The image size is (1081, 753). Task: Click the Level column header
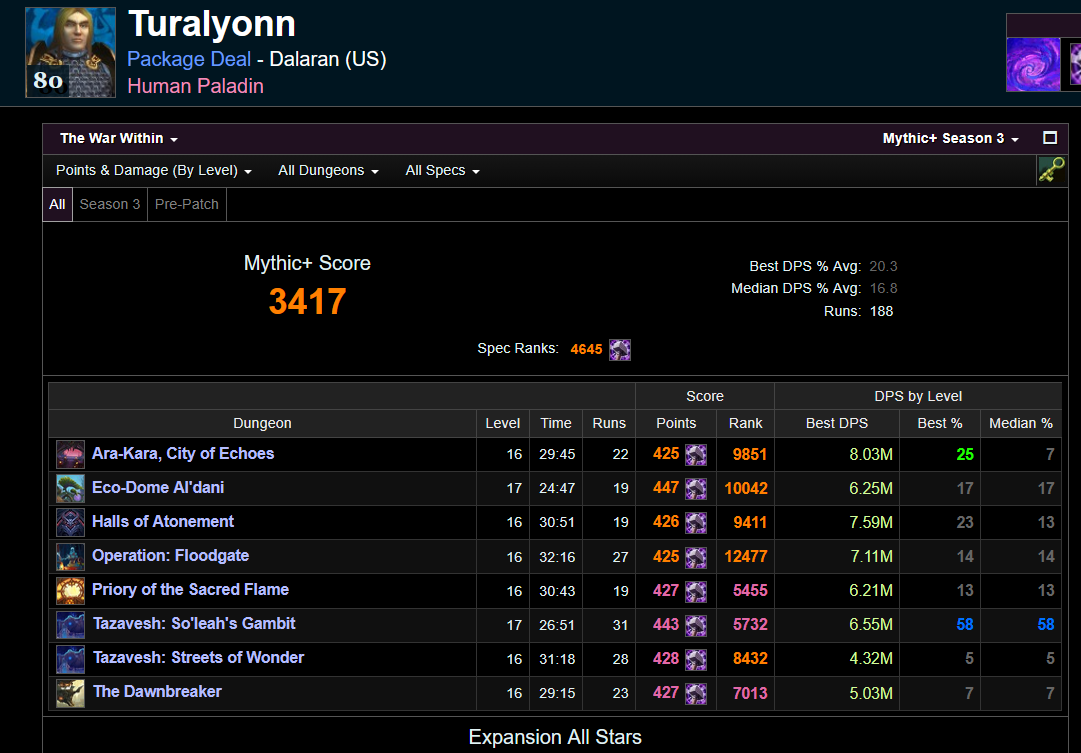(x=503, y=423)
